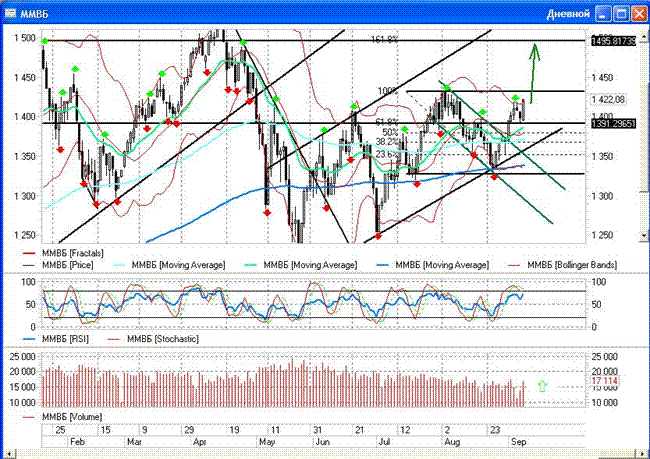Click the Sep month label on time axis
Image resolution: width=650 pixels, height=459 pixels.
pos(518,442)
